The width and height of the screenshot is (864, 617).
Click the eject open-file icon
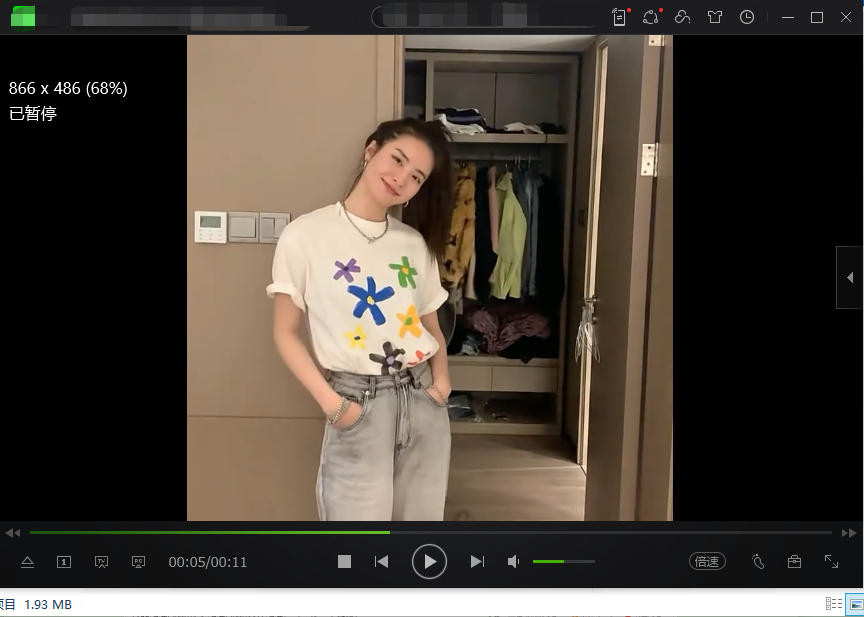(x=28, y=562)
